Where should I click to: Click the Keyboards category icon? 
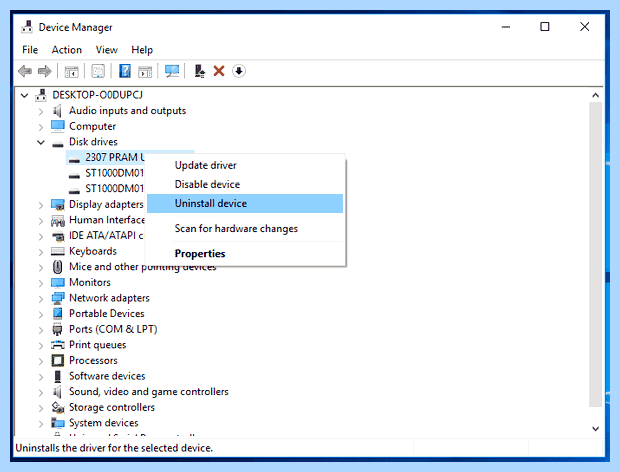pos(58,251)
